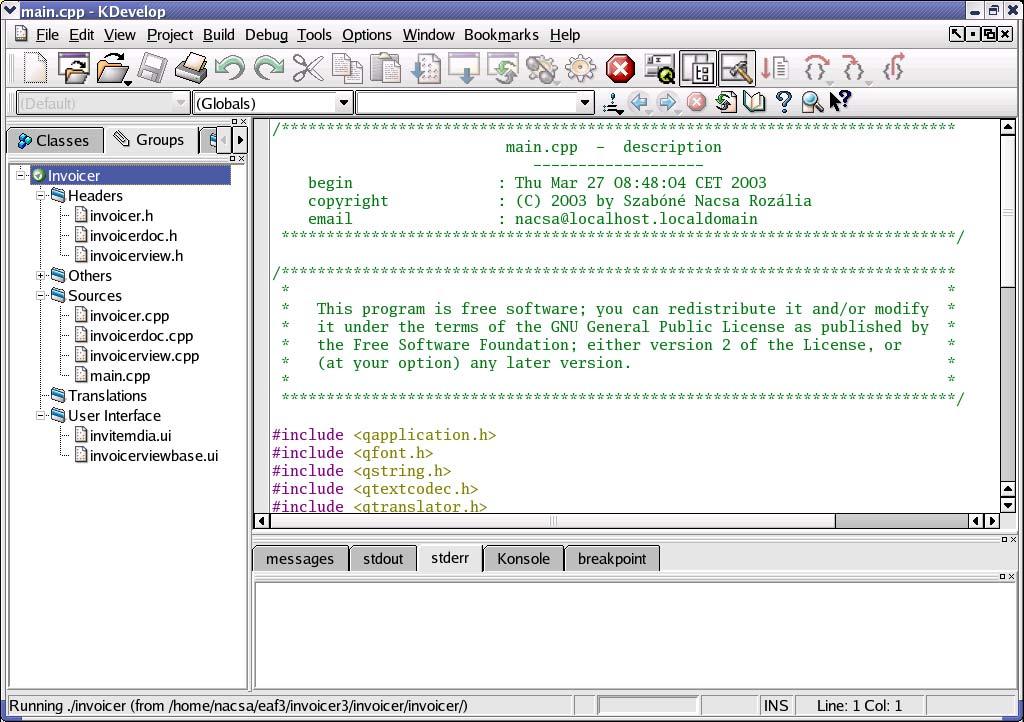Switch to the Groups tab

pyautogui.click(x=149, y=140)
